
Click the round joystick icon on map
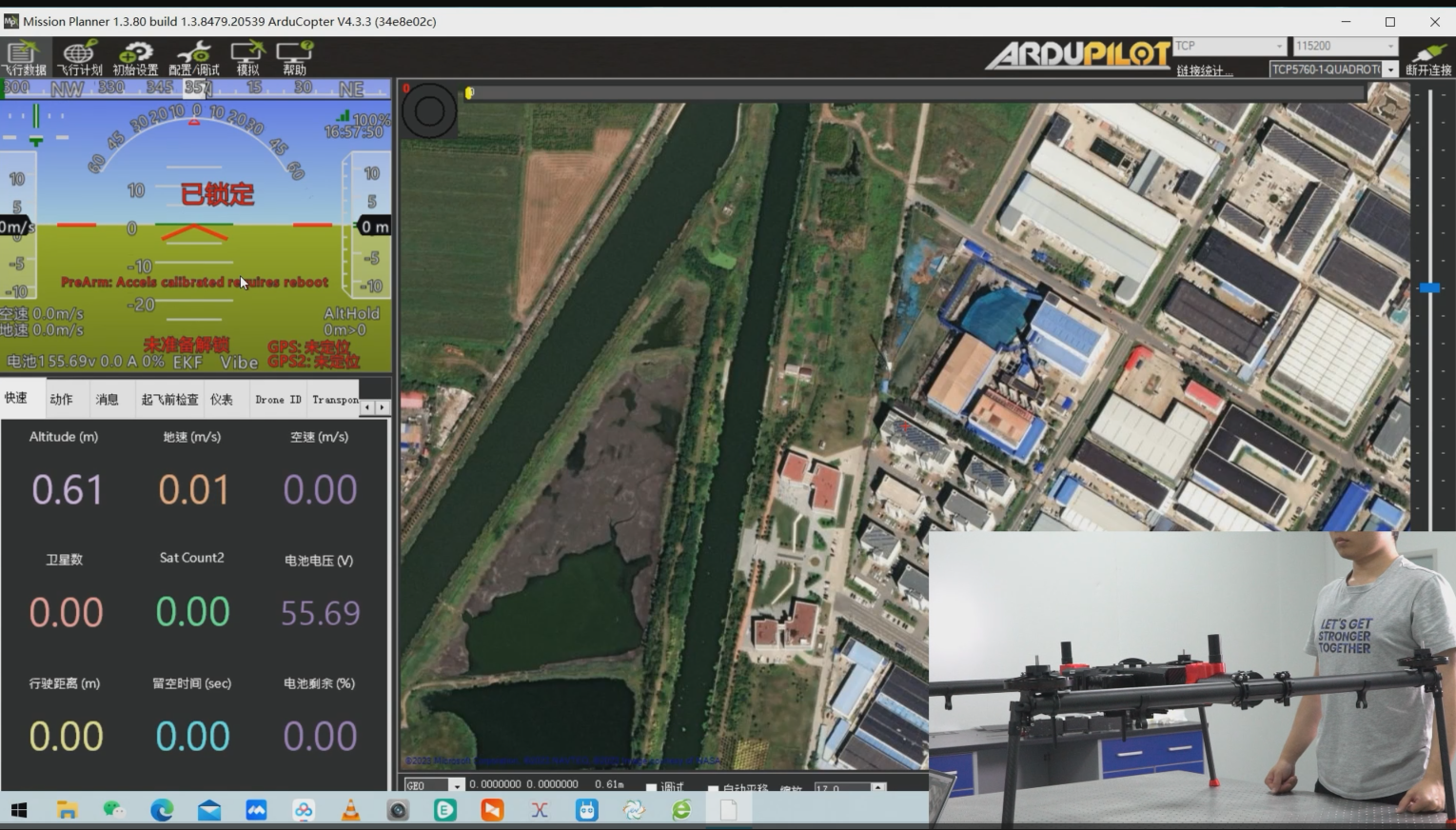point(429,110)
